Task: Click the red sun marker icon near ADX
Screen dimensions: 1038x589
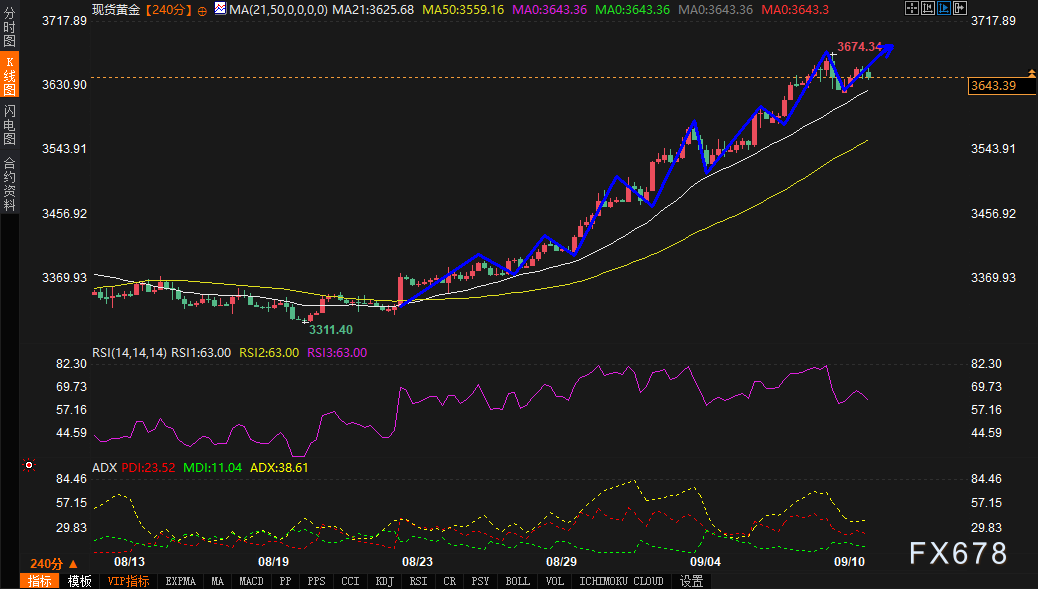Action: 29,465
